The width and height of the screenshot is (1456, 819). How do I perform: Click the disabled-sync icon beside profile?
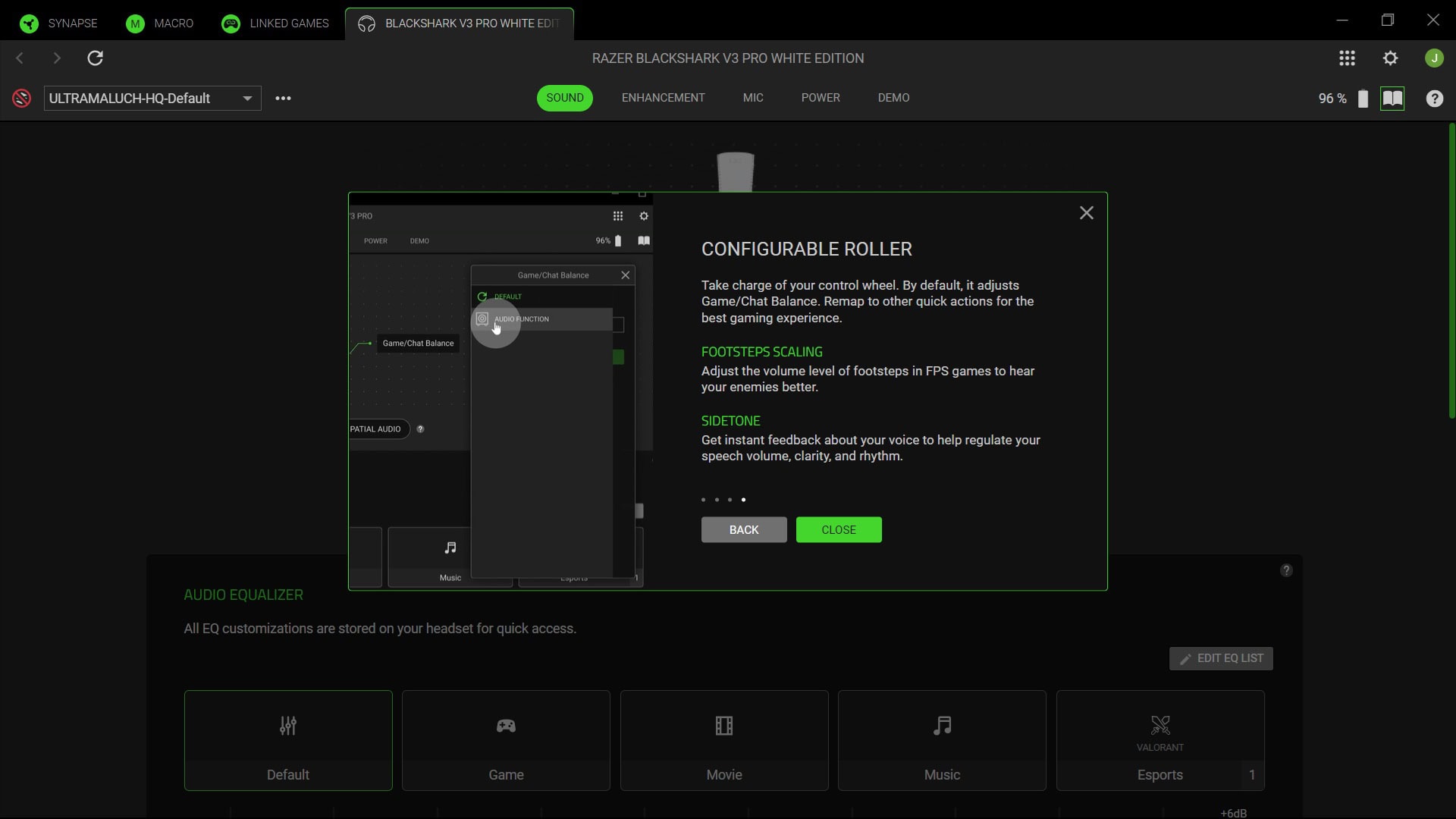coord(21,98)
